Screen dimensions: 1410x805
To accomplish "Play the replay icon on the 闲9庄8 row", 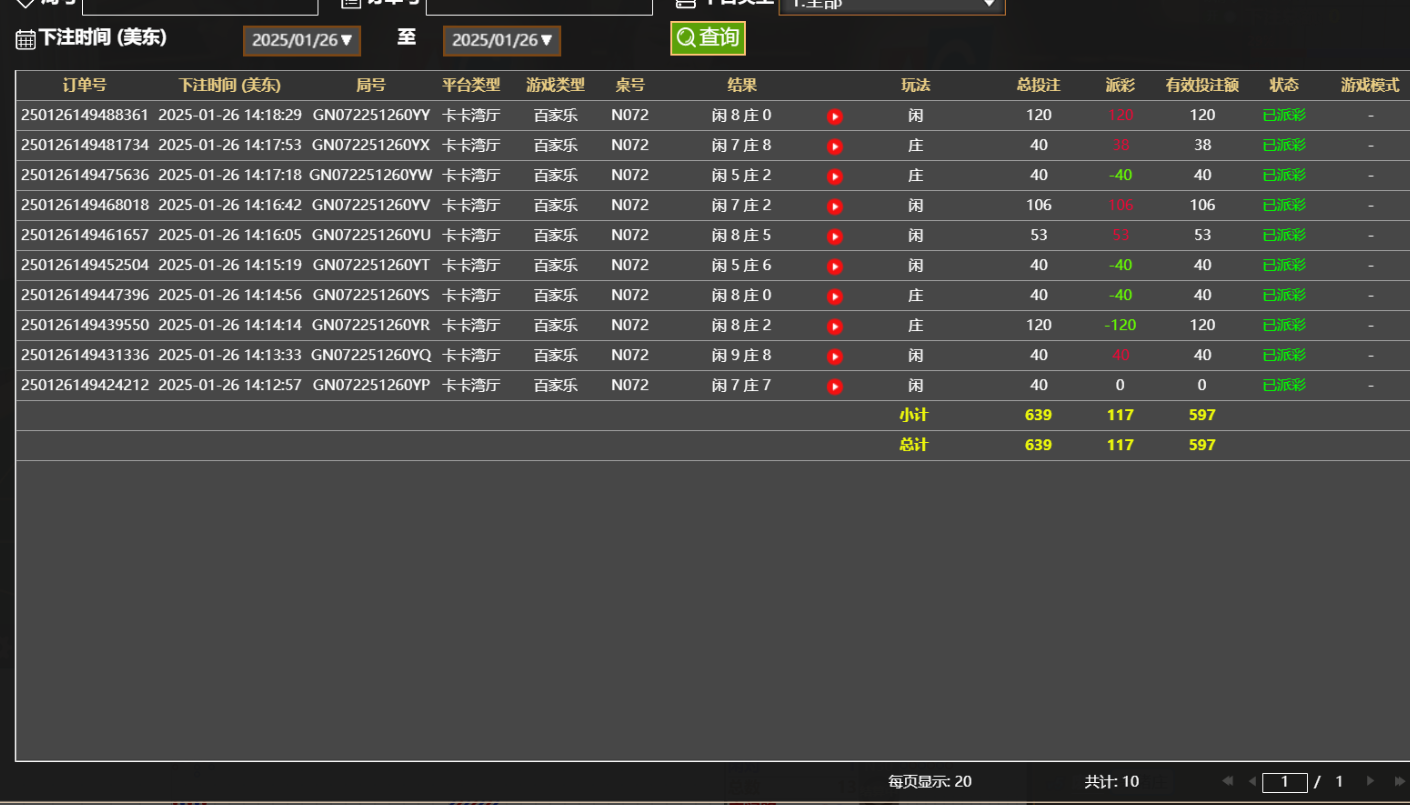I will point(835,355).
